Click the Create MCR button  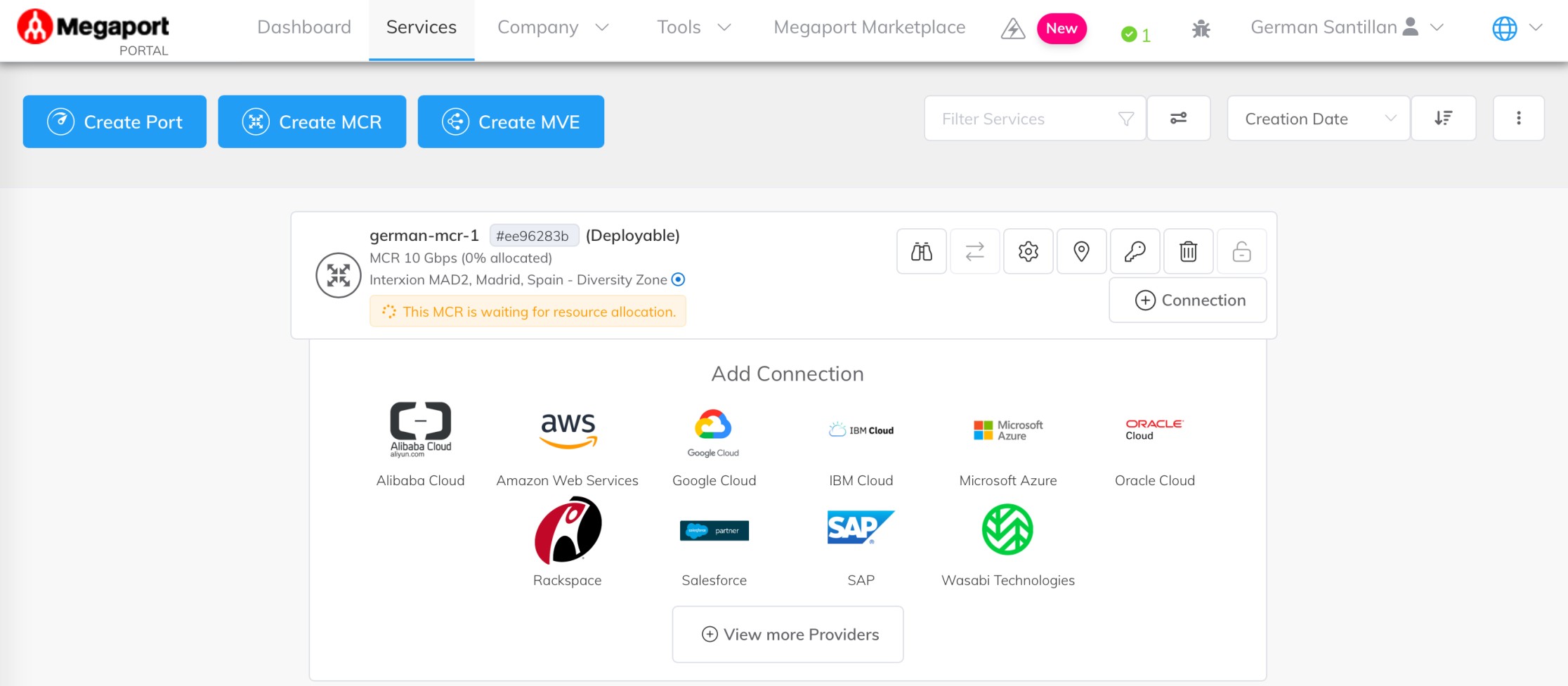[312, 121]
